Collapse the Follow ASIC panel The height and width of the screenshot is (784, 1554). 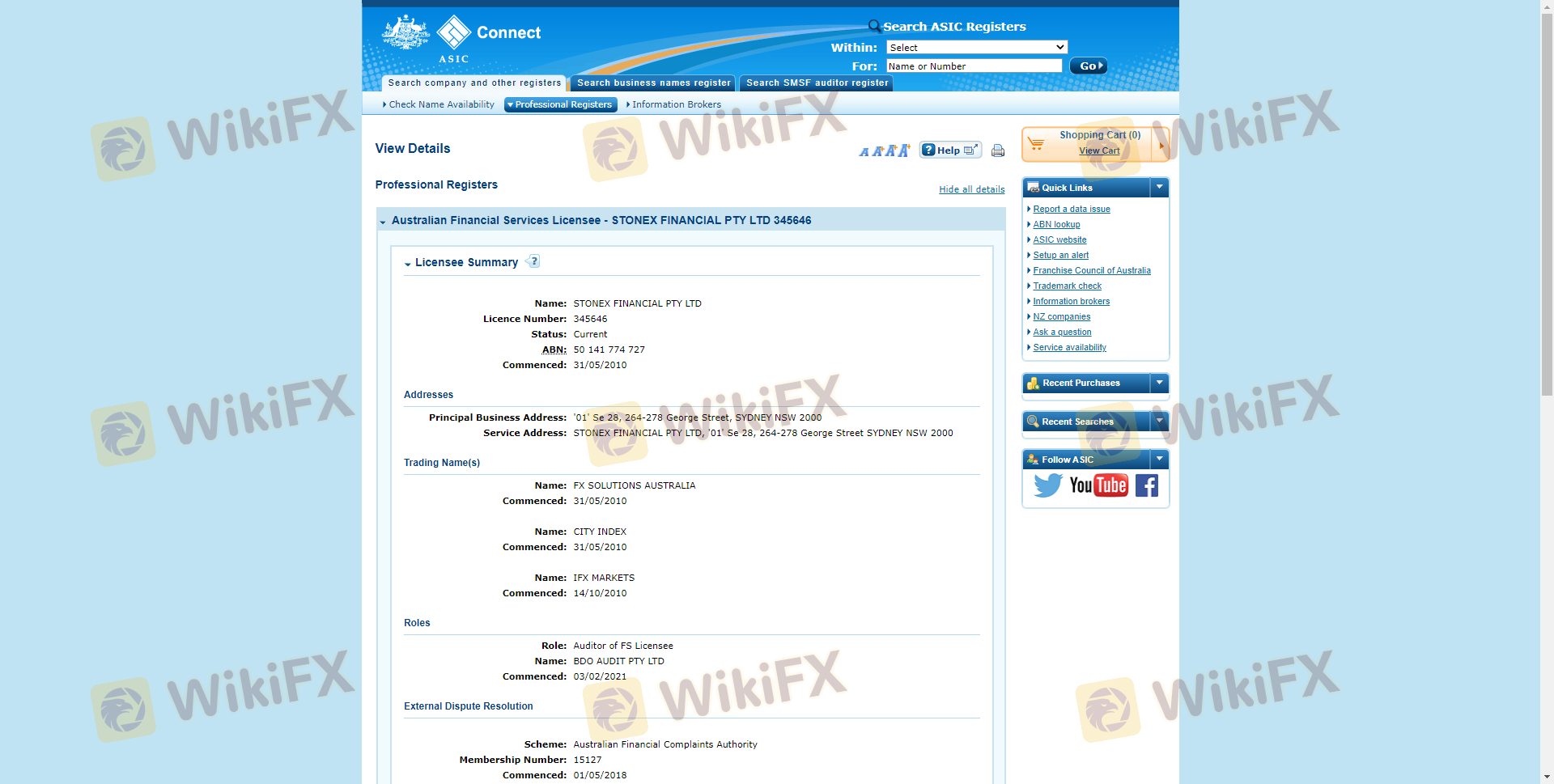tap(1159, 459)
